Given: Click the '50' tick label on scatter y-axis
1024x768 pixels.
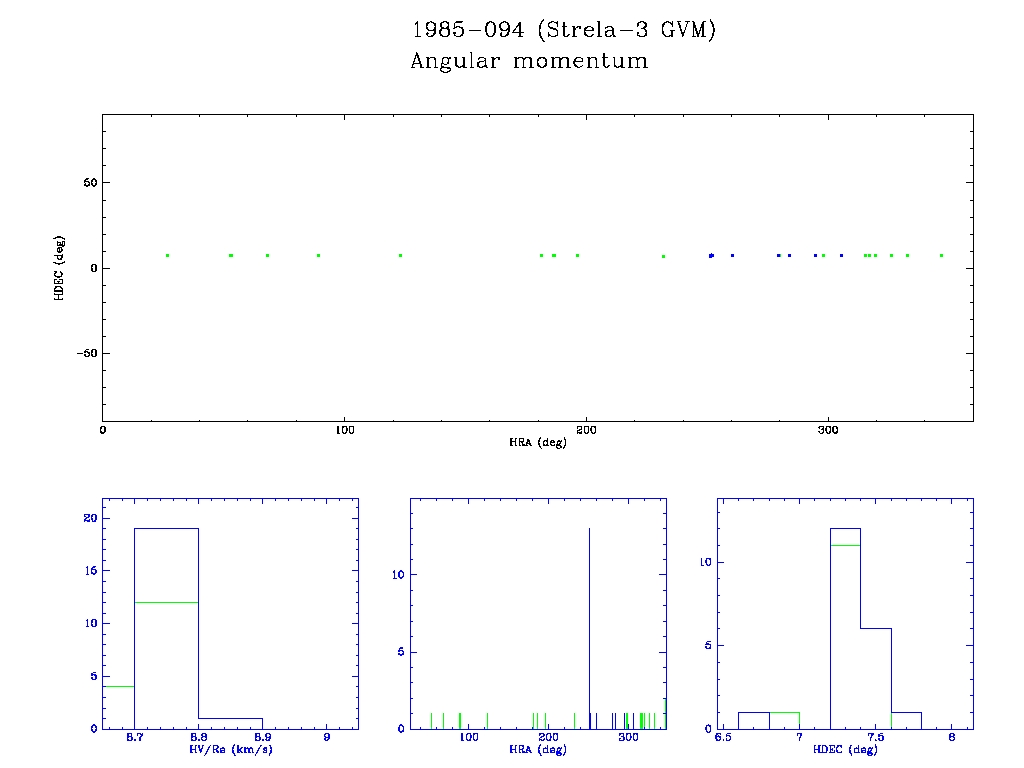Looking at the screenshot, I should (88, 183).
